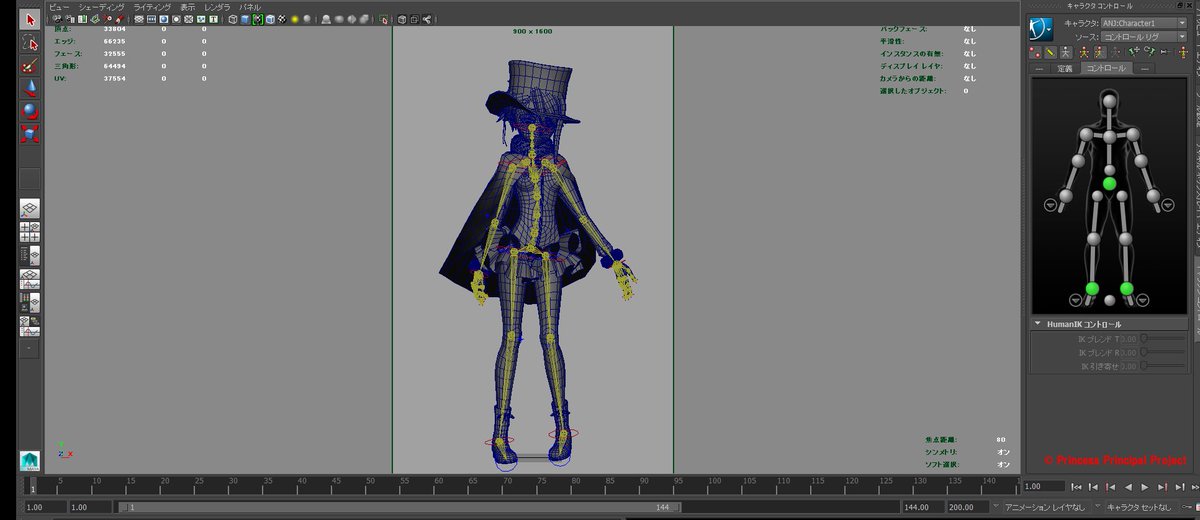Click the Select Camera icon in panel toolbar
Screen dimensions: 1200x520
tap(58, 18)
